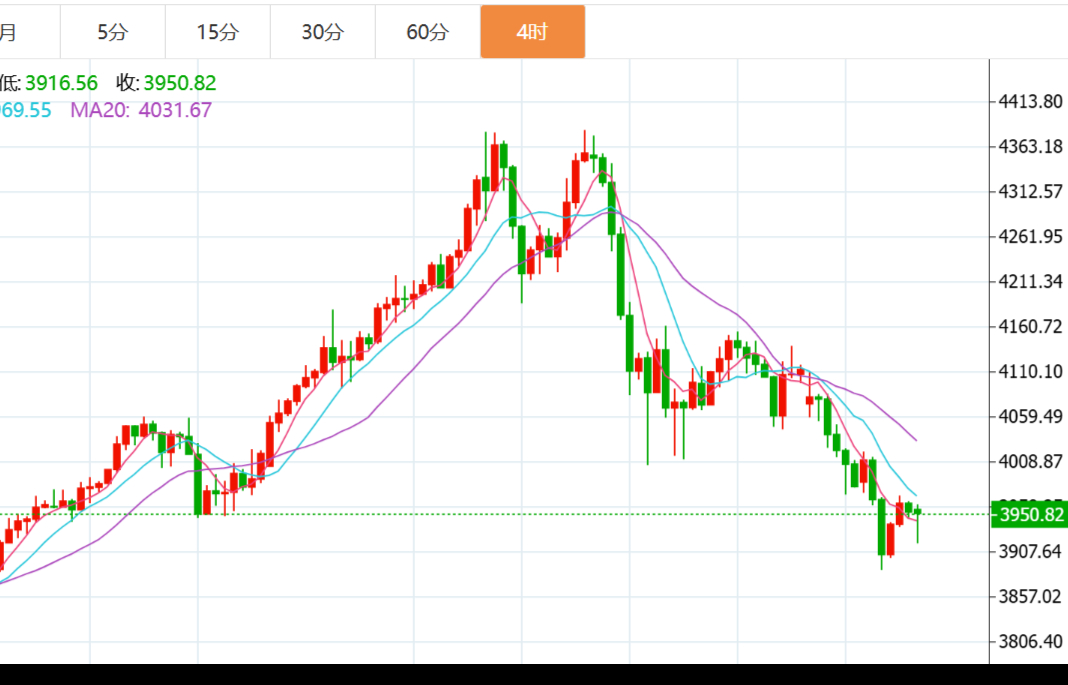Switch to the 60分 timeframe
Screen dimensions: 1068x685
(427, 32)
